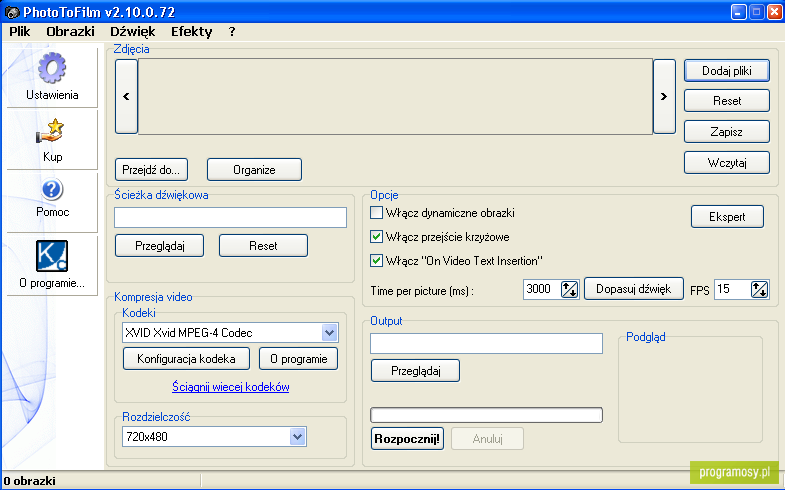Click the PhotoToFilm title bar app icon
This screenshot has width=785, height=490.
point(12,12)
